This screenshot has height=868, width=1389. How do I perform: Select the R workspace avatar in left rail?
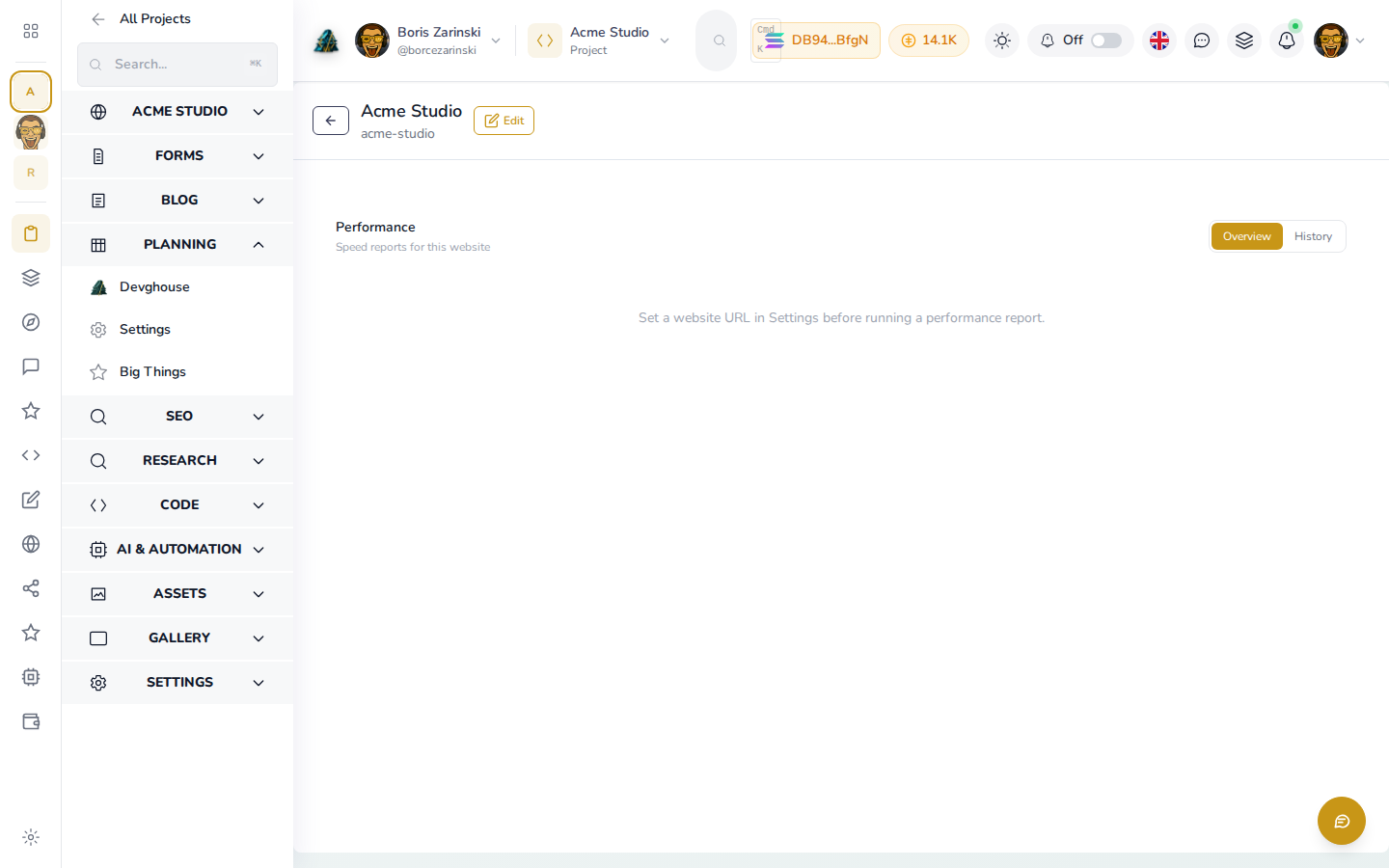click(31, 173)
